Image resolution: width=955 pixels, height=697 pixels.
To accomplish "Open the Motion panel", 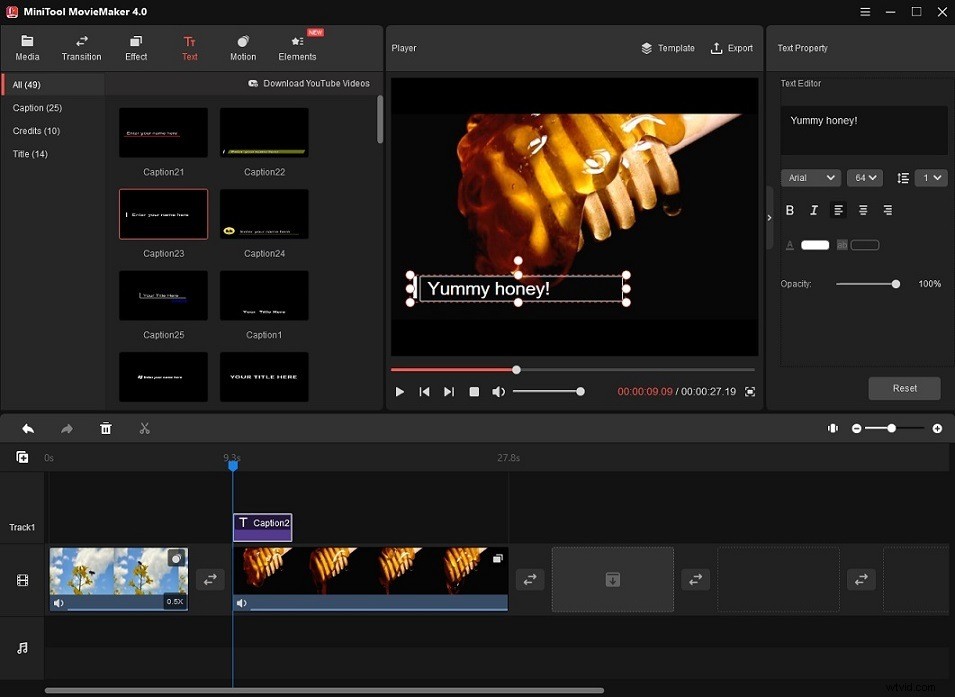I will 242,47.
